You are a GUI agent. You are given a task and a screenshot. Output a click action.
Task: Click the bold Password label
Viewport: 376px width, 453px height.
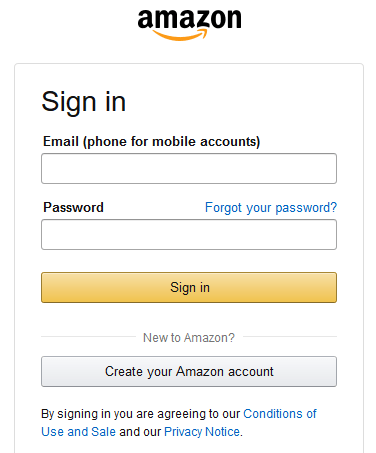tap(73, 207)
